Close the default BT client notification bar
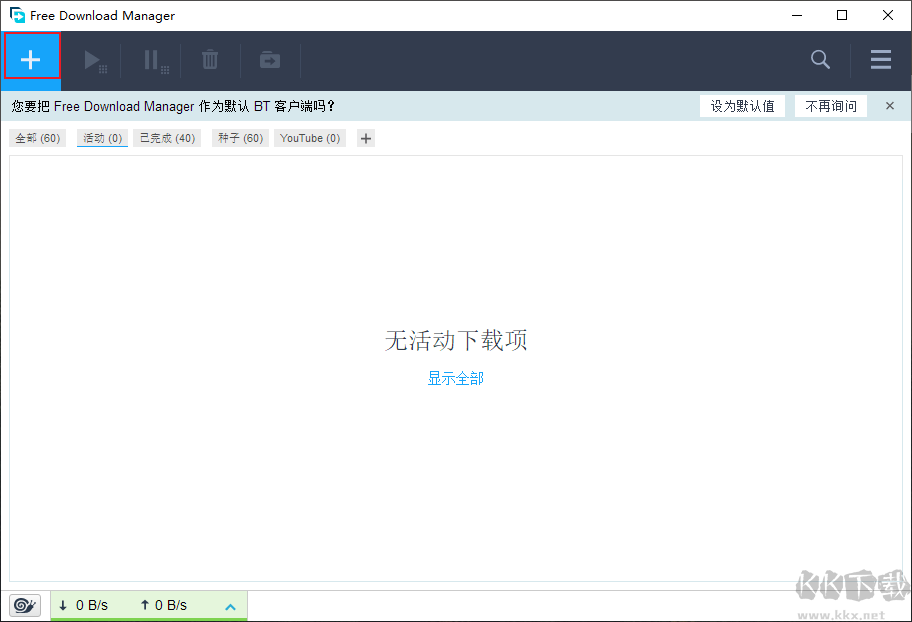912x622 pixels. click(889, 105)
